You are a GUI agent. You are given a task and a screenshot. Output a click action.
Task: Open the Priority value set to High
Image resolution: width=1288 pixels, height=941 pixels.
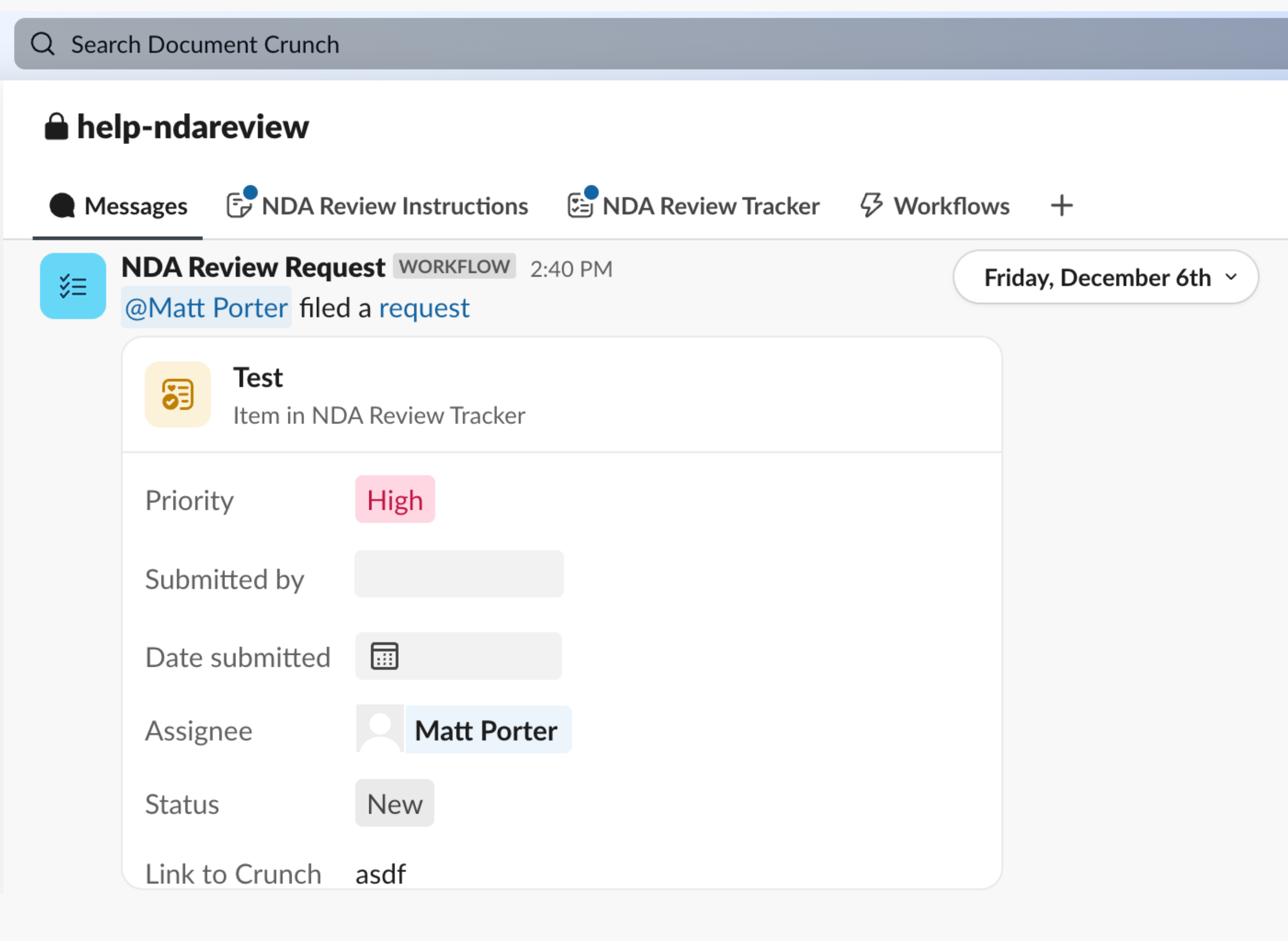(x=395, y=500)
